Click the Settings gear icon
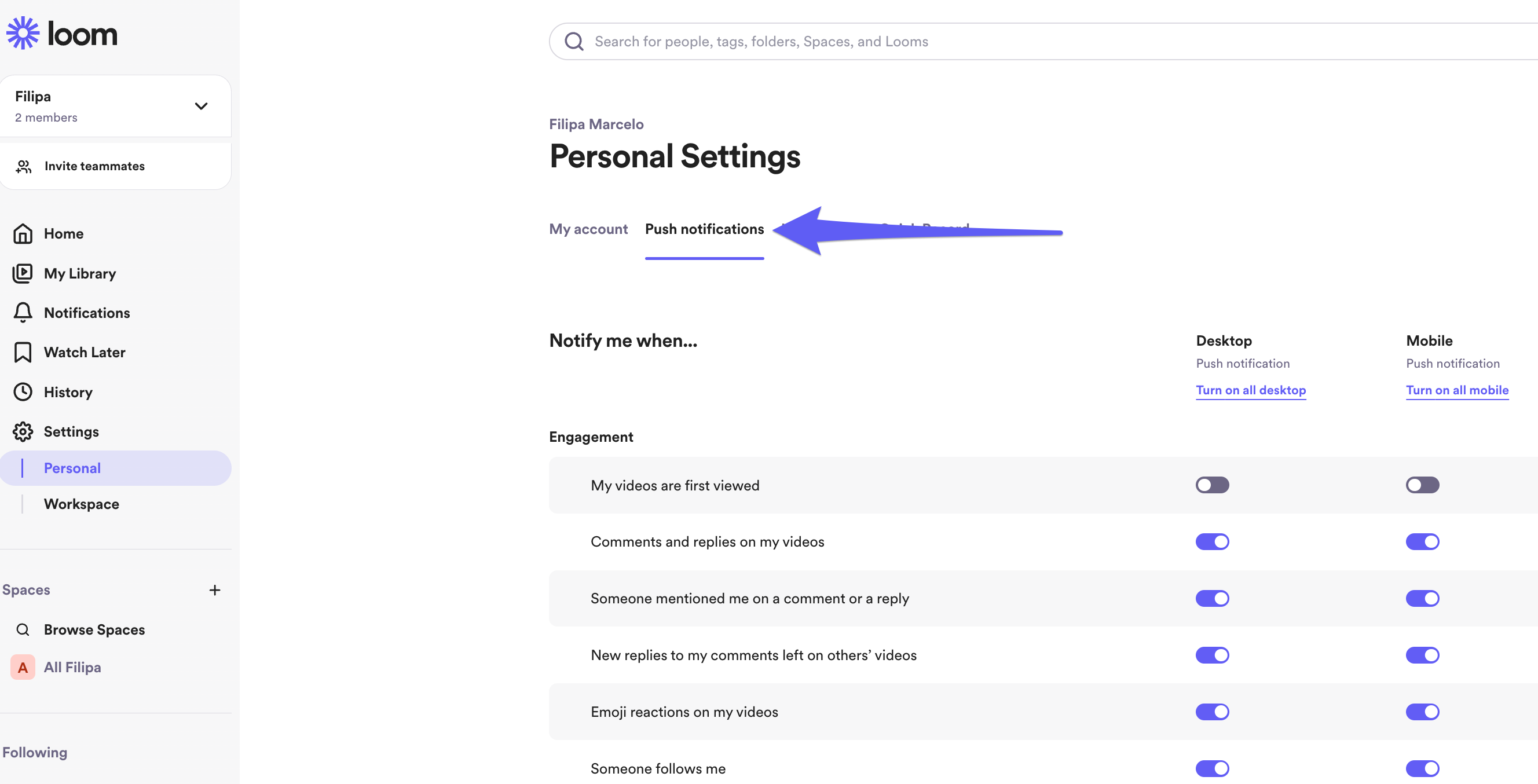Screen dimensions: 1538x784 tap(23, 432)
